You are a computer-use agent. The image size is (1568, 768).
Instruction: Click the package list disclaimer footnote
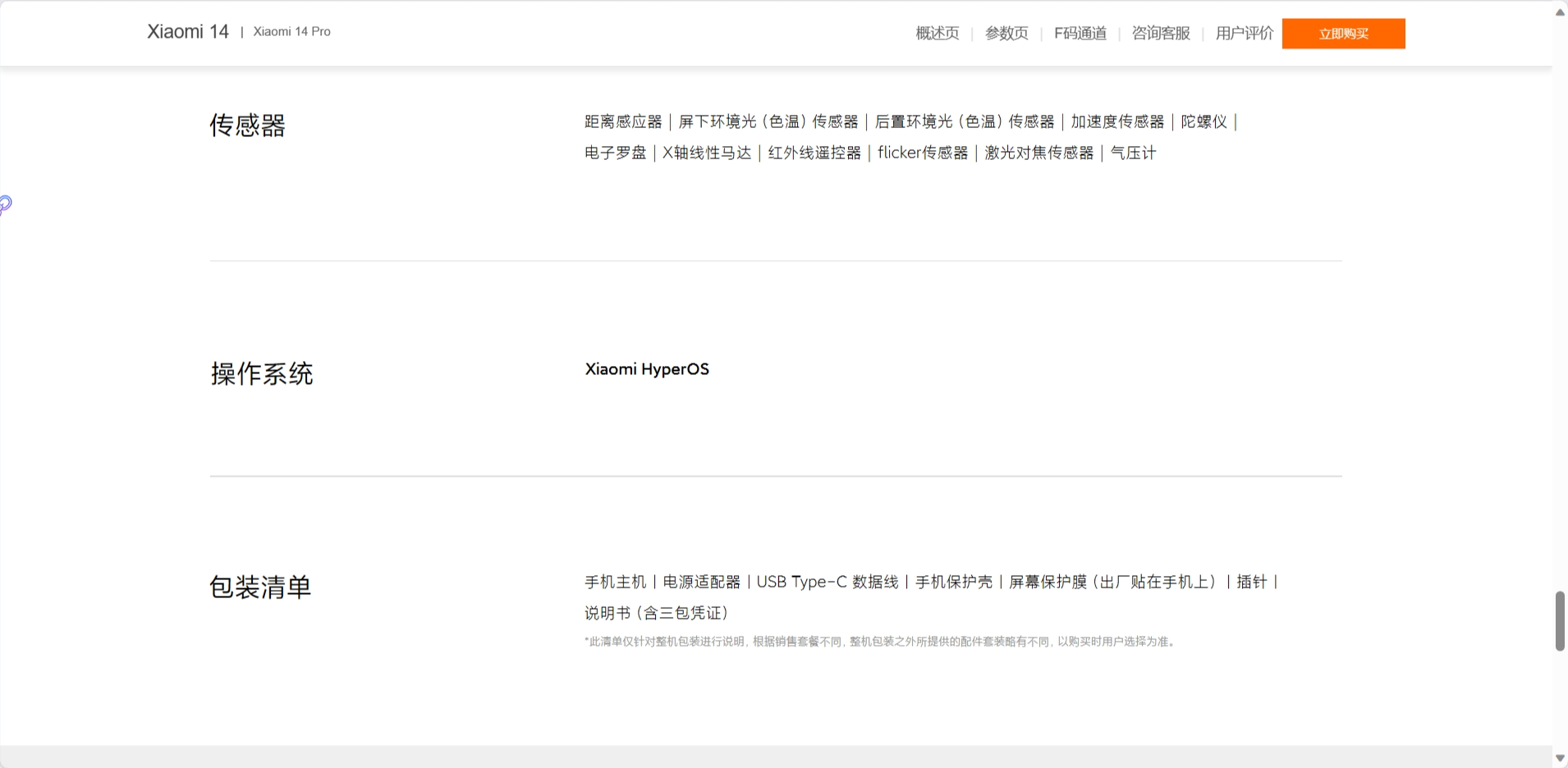coord(882,642)
